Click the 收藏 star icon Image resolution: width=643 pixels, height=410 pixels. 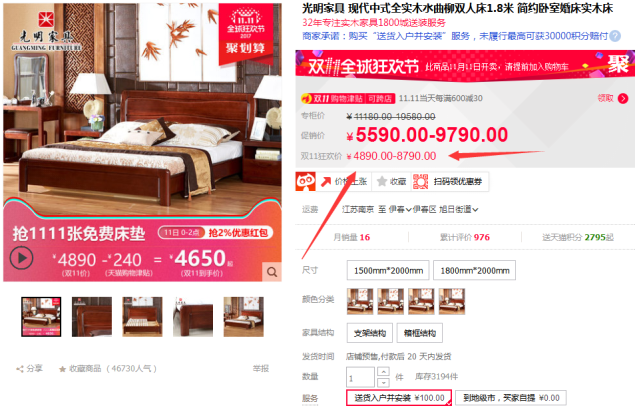(x=382, y=181)
